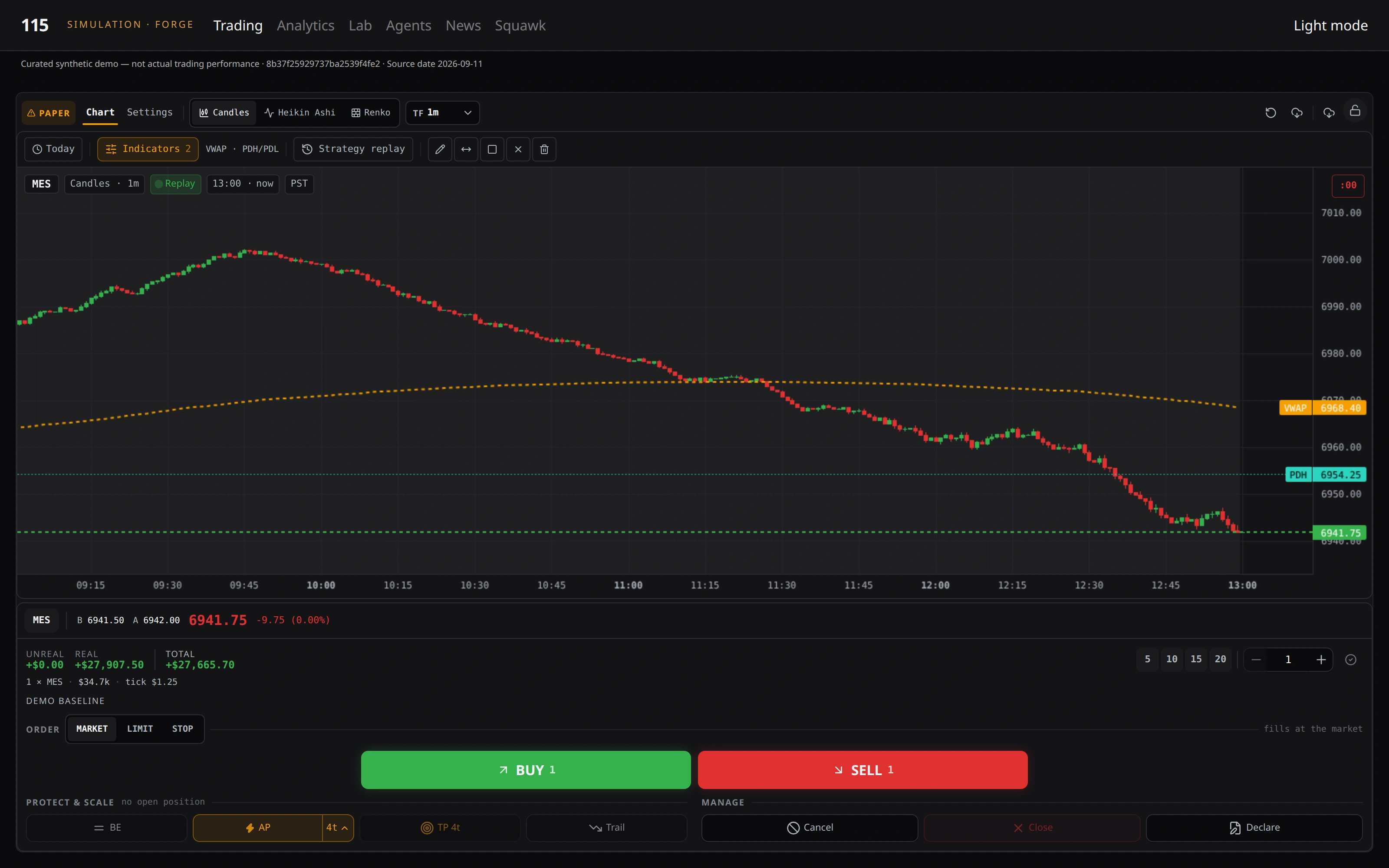The width and height of the screenshot is (1389, 868).
Task: Toggle the unlock padlock icon
Action: coord(1355,111)
